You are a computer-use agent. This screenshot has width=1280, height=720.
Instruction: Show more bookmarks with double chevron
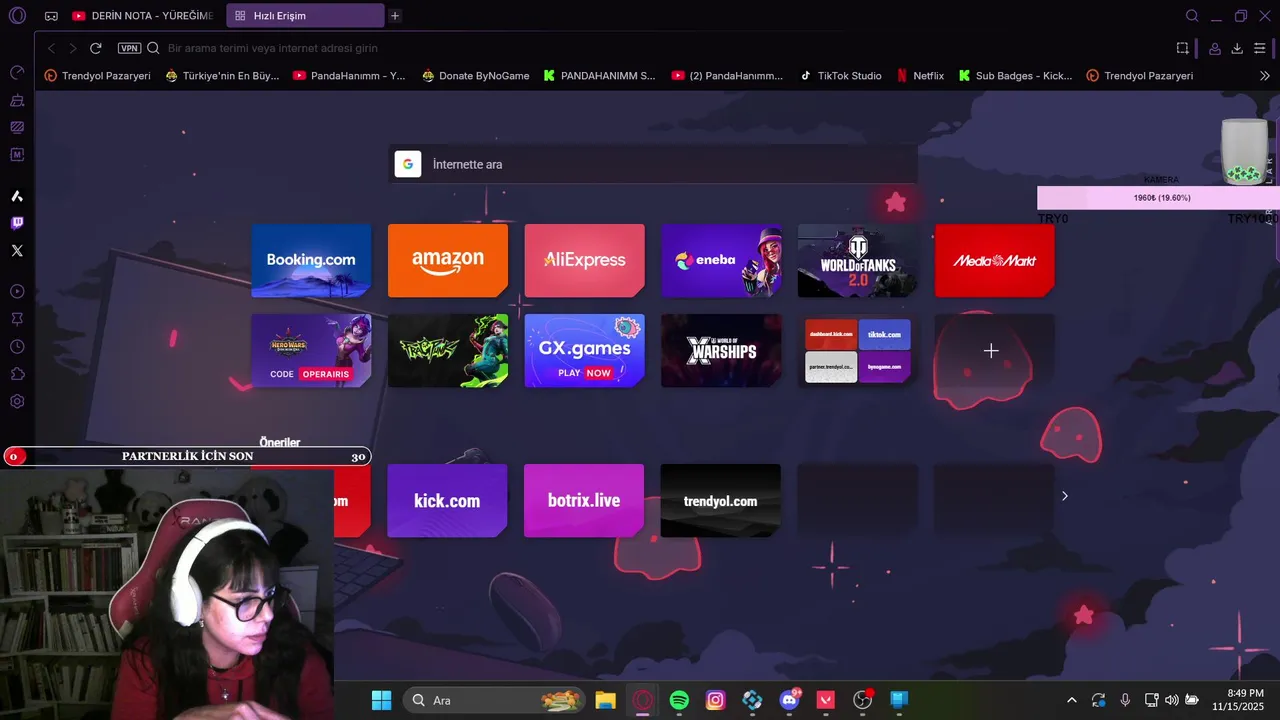(1264, 75)
